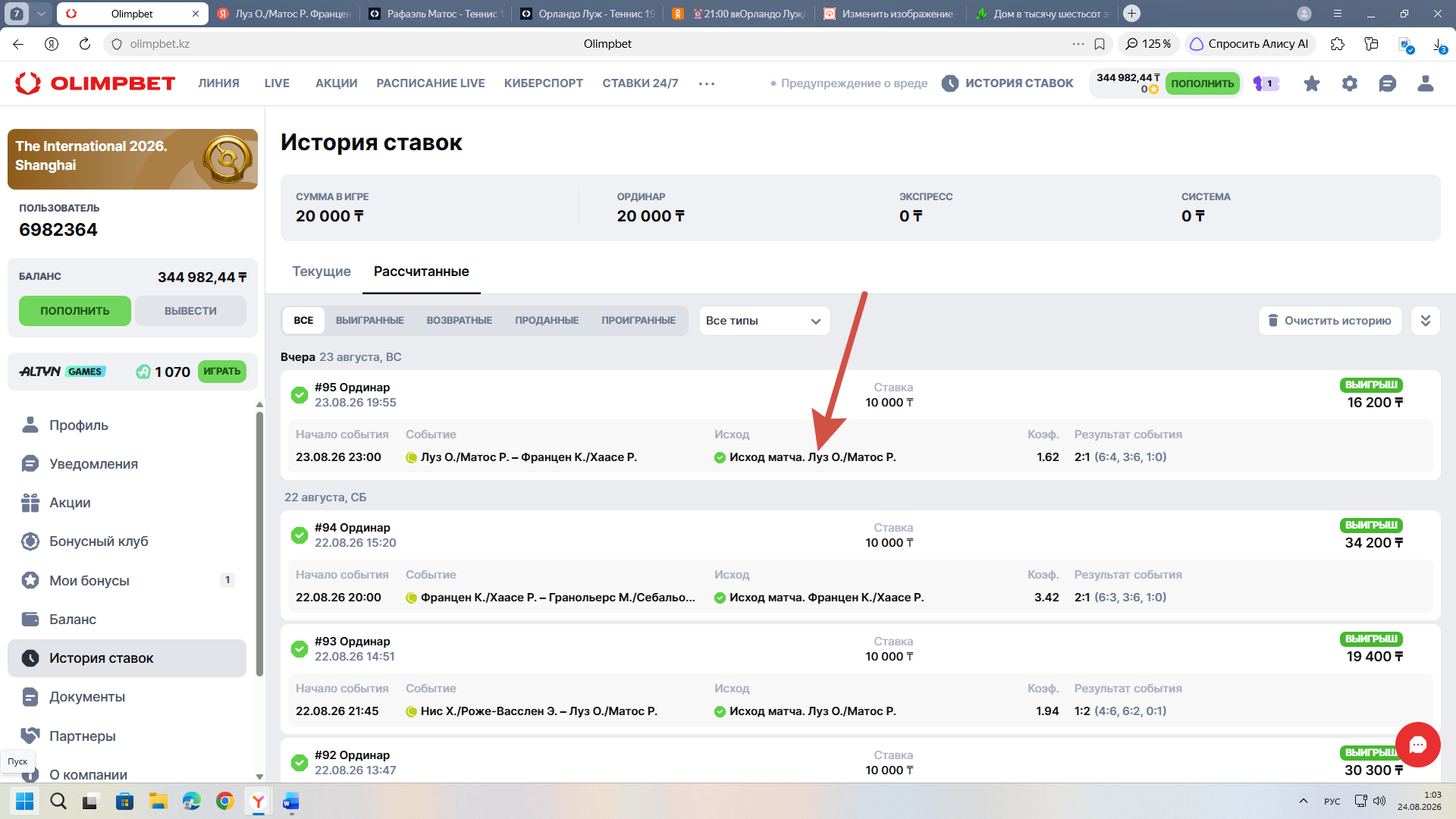Open Google Chrome from the taskbar

coord(224,801)
